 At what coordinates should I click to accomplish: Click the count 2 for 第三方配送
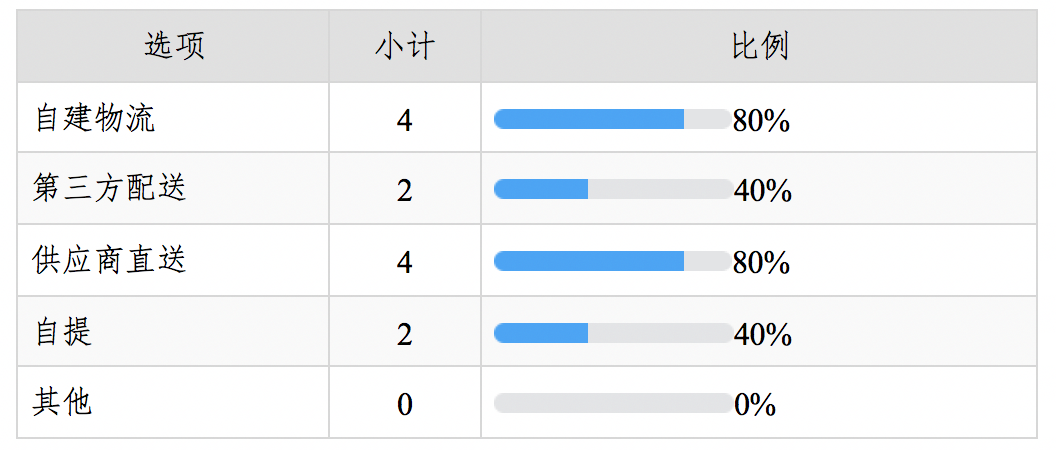coord(404,192)
